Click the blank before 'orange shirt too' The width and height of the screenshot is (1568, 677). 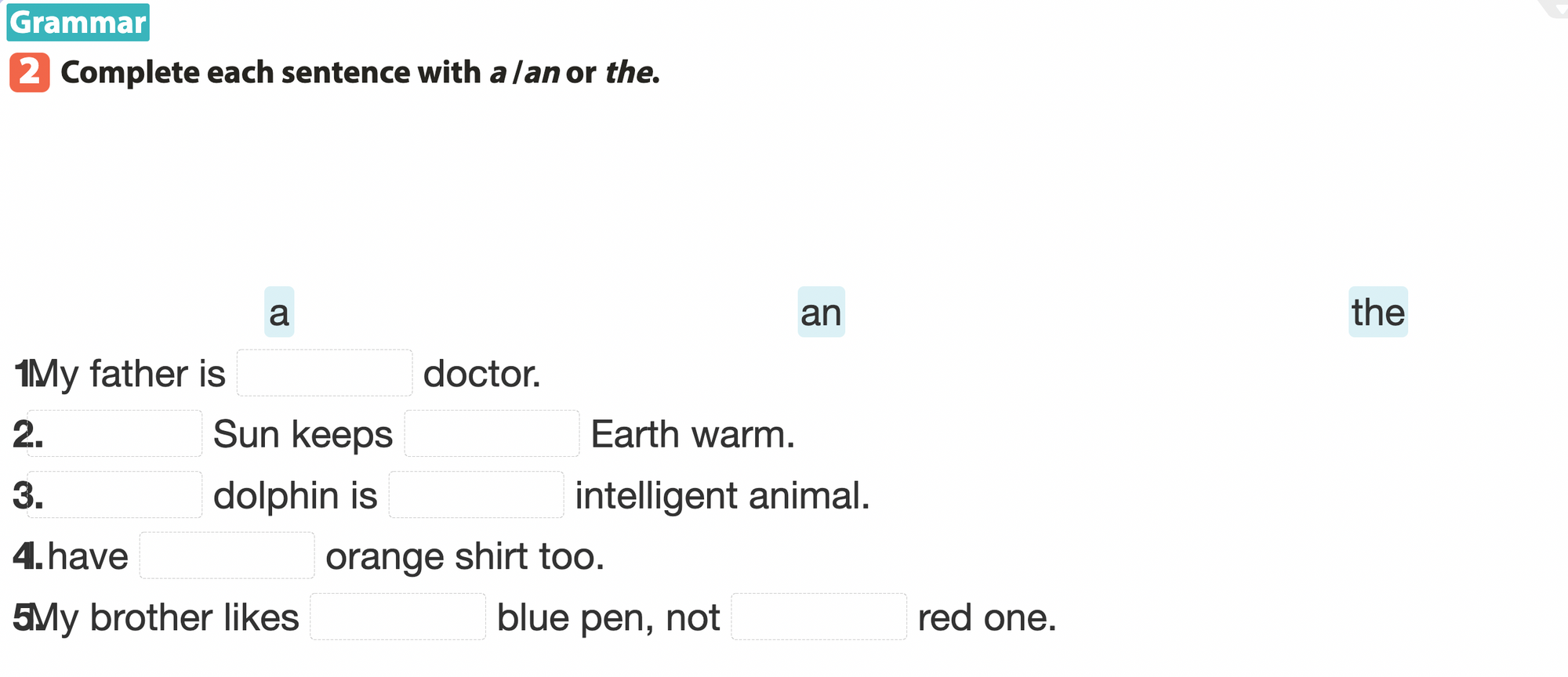227,556
